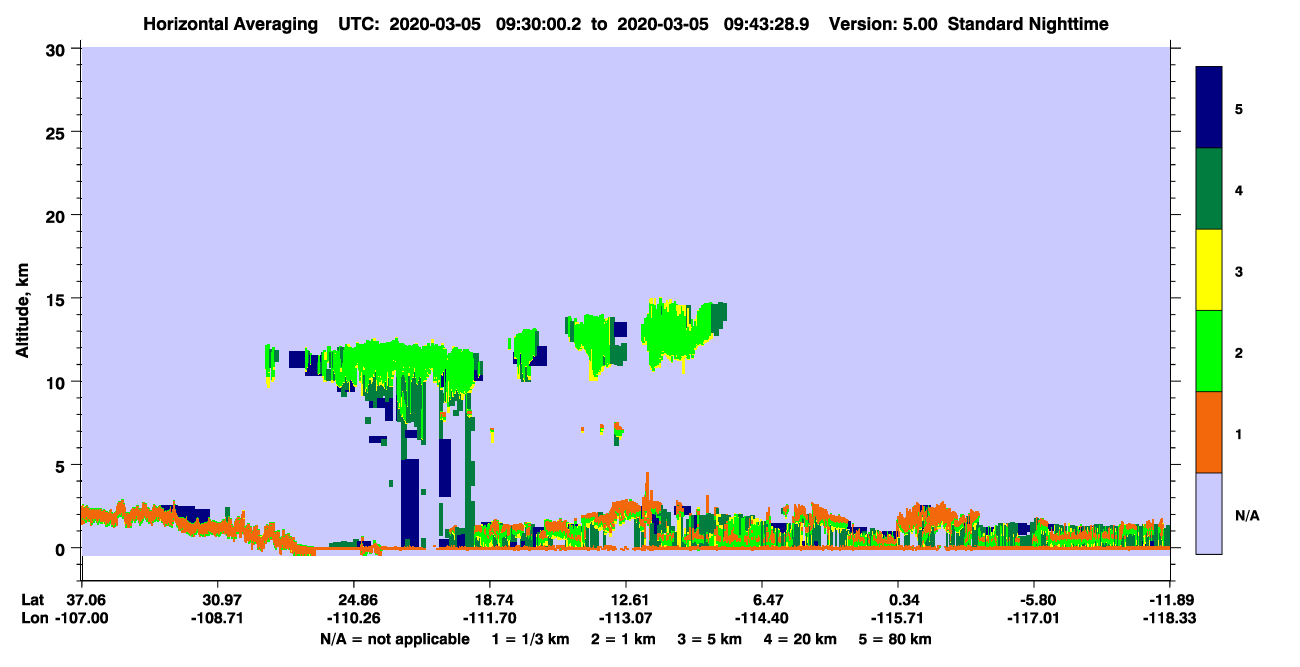Click the y-axis tick label '0'

(x=63, y=548)
